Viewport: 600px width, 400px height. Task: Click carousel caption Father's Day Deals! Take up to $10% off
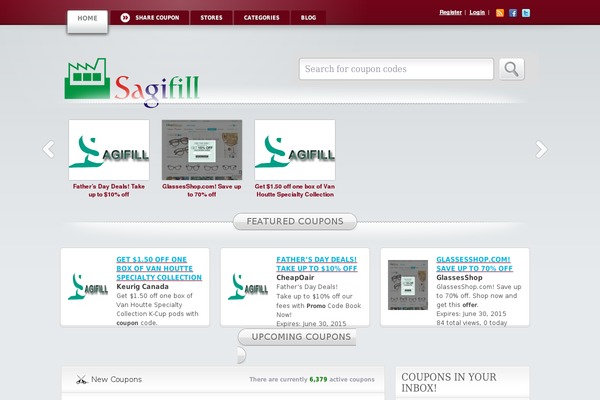109,190
